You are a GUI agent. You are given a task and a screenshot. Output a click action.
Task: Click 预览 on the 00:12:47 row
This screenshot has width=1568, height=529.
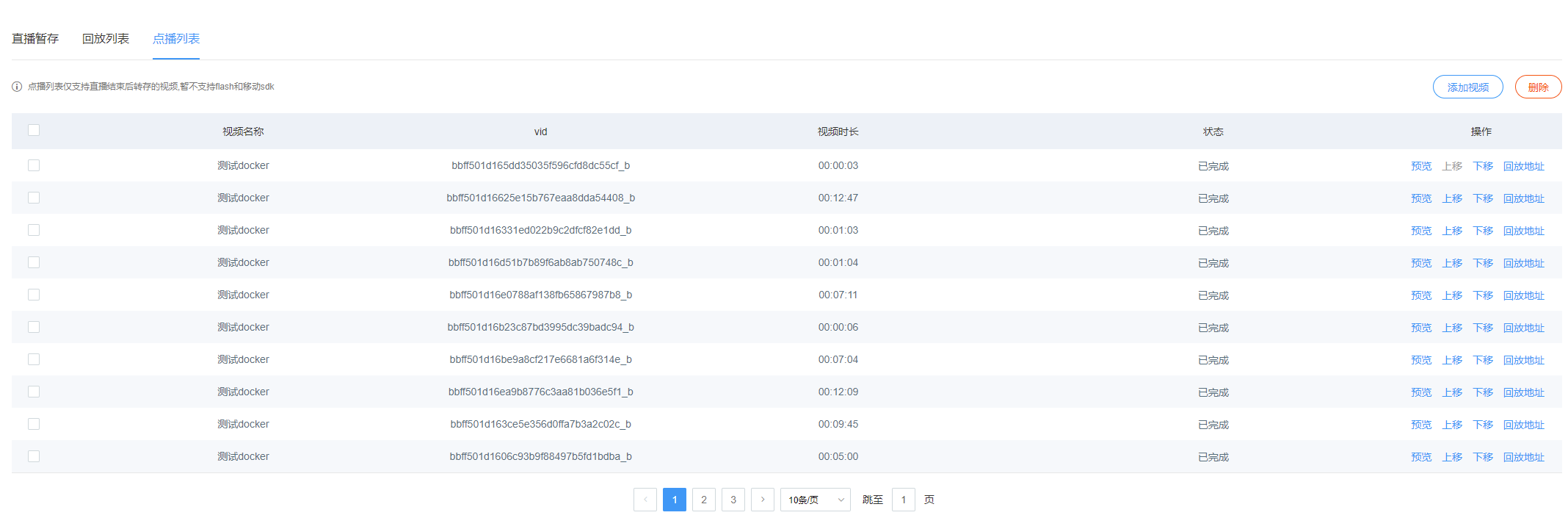(1421, 198)
